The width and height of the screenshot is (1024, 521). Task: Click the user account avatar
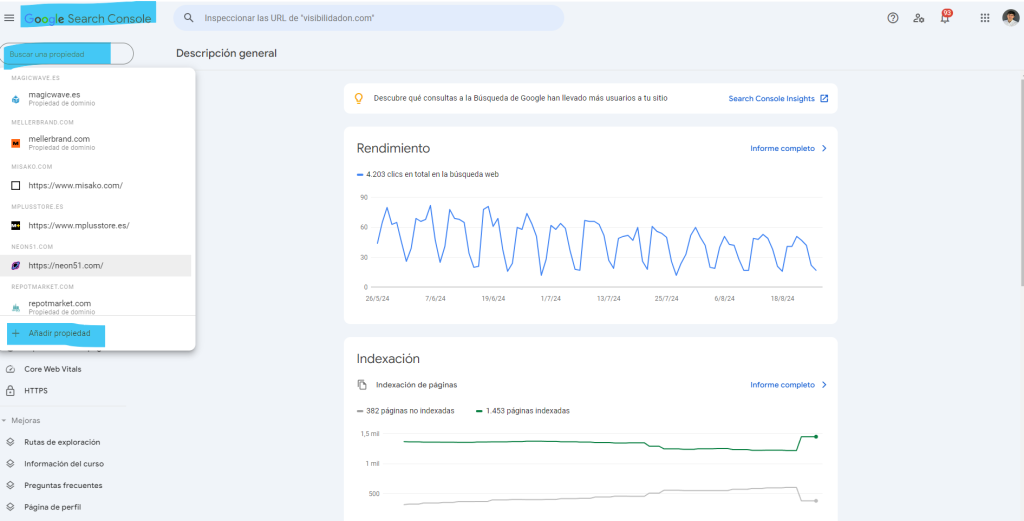point(1010,18)
